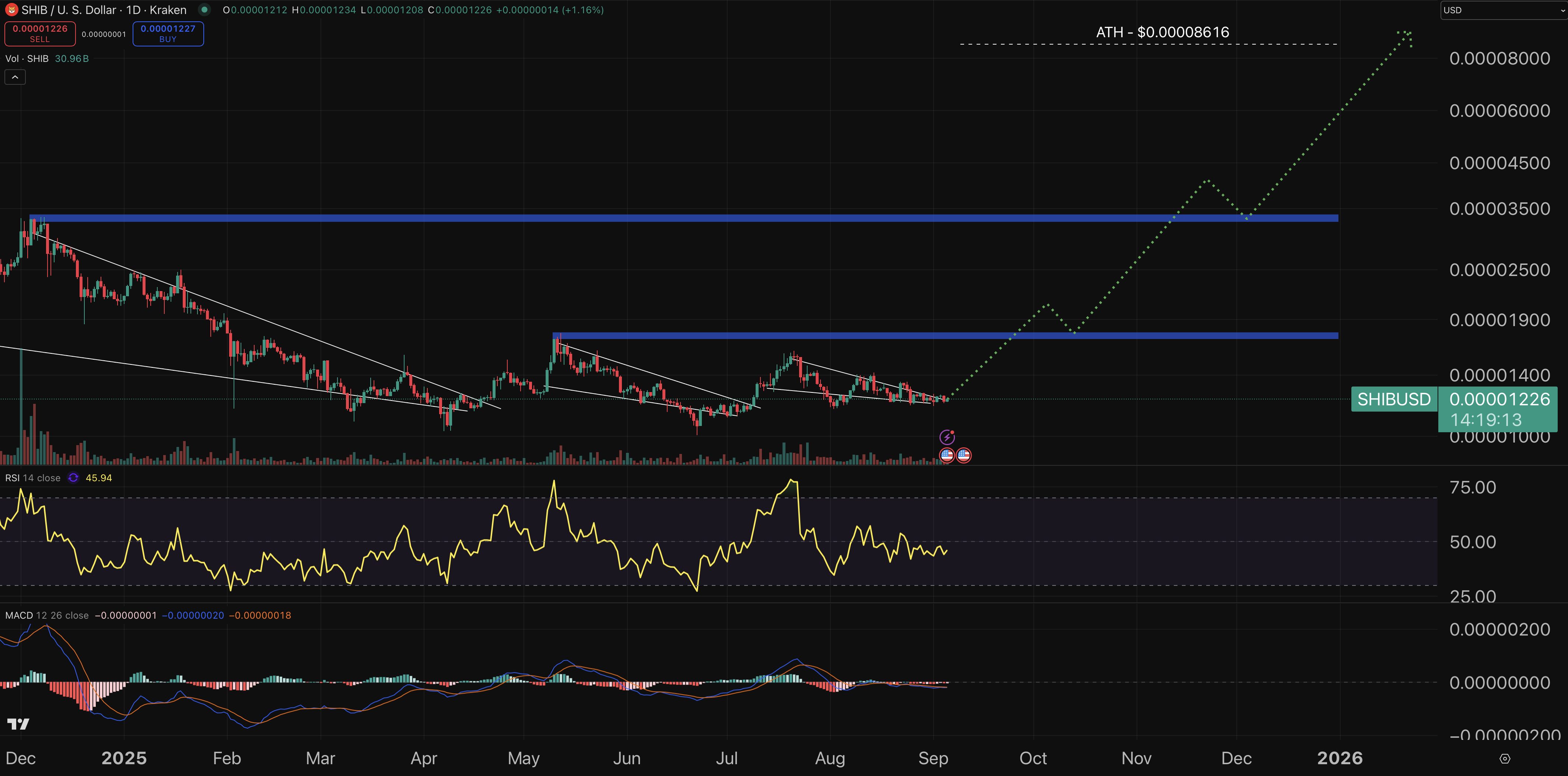Click the TradingView logo

[18, 724]
